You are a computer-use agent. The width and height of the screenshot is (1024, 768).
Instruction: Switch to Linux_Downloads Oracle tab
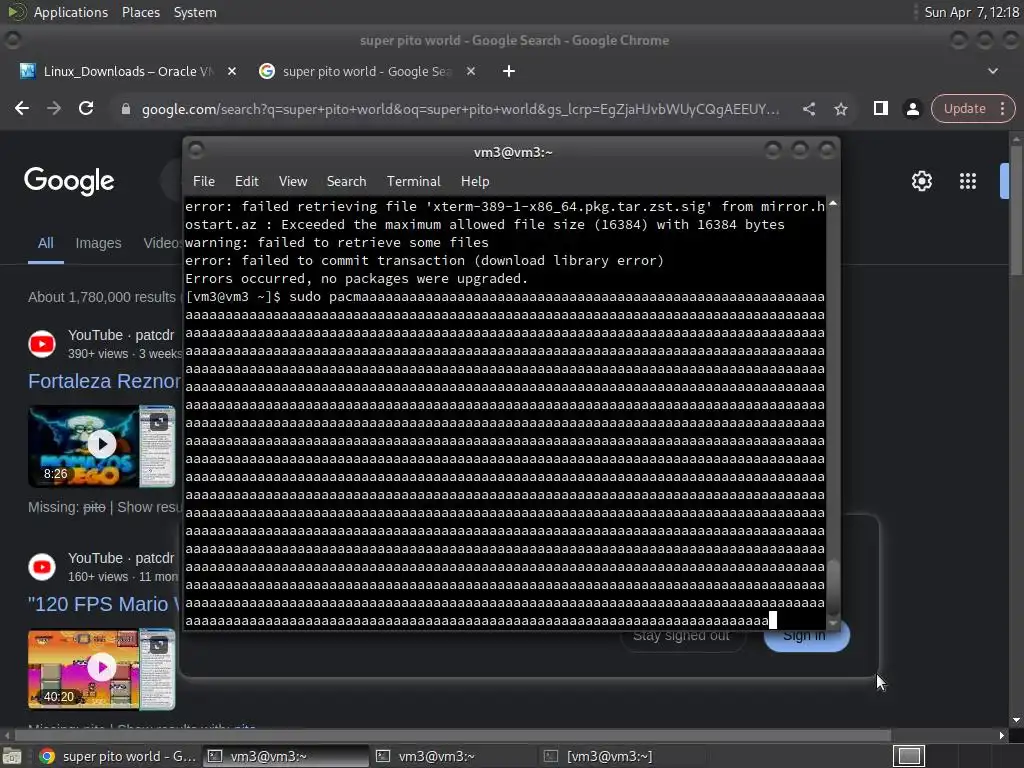point(127,71)
